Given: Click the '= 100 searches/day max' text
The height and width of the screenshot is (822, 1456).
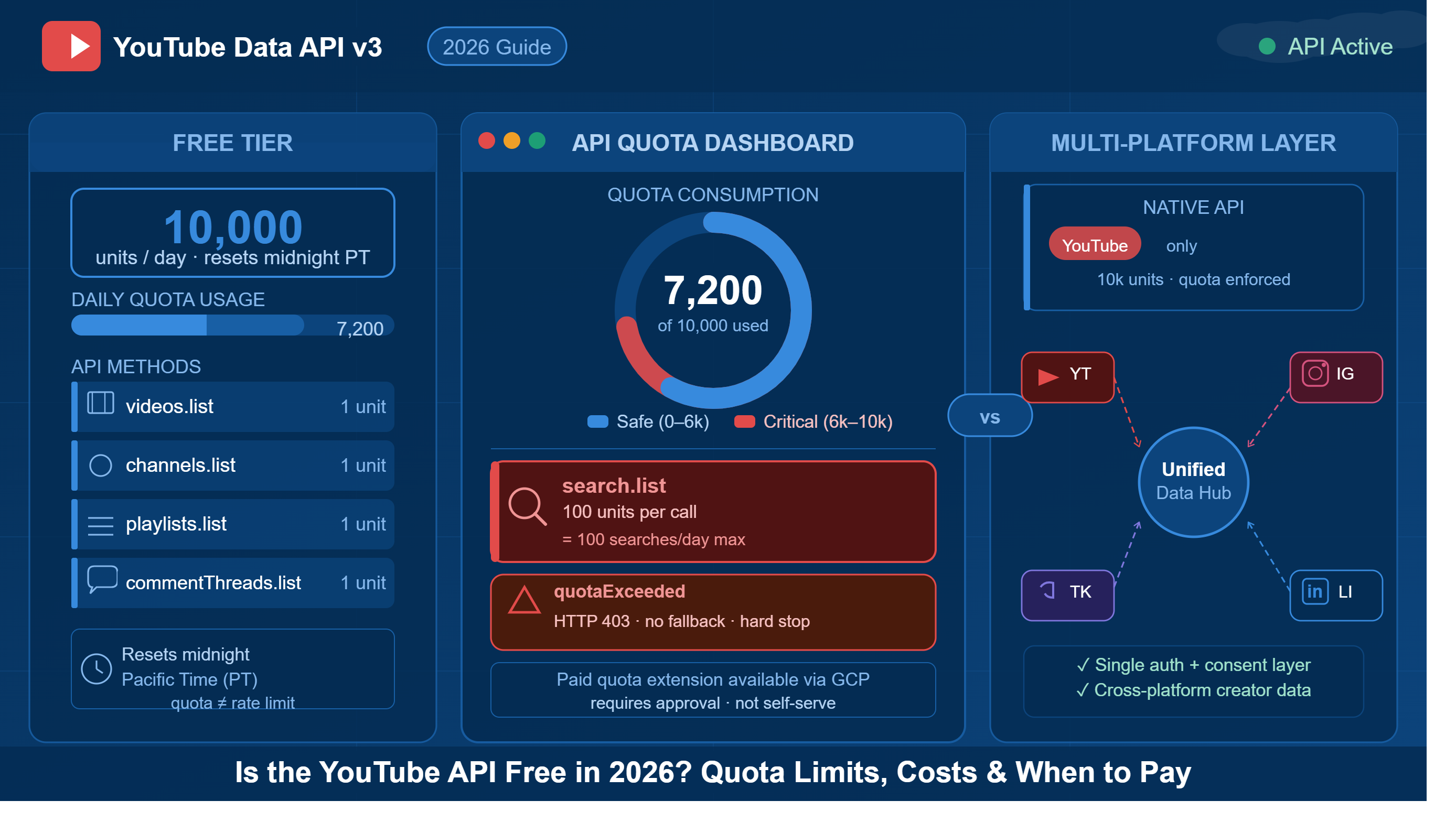Looking at the screenshot, I should pos(654,539).
